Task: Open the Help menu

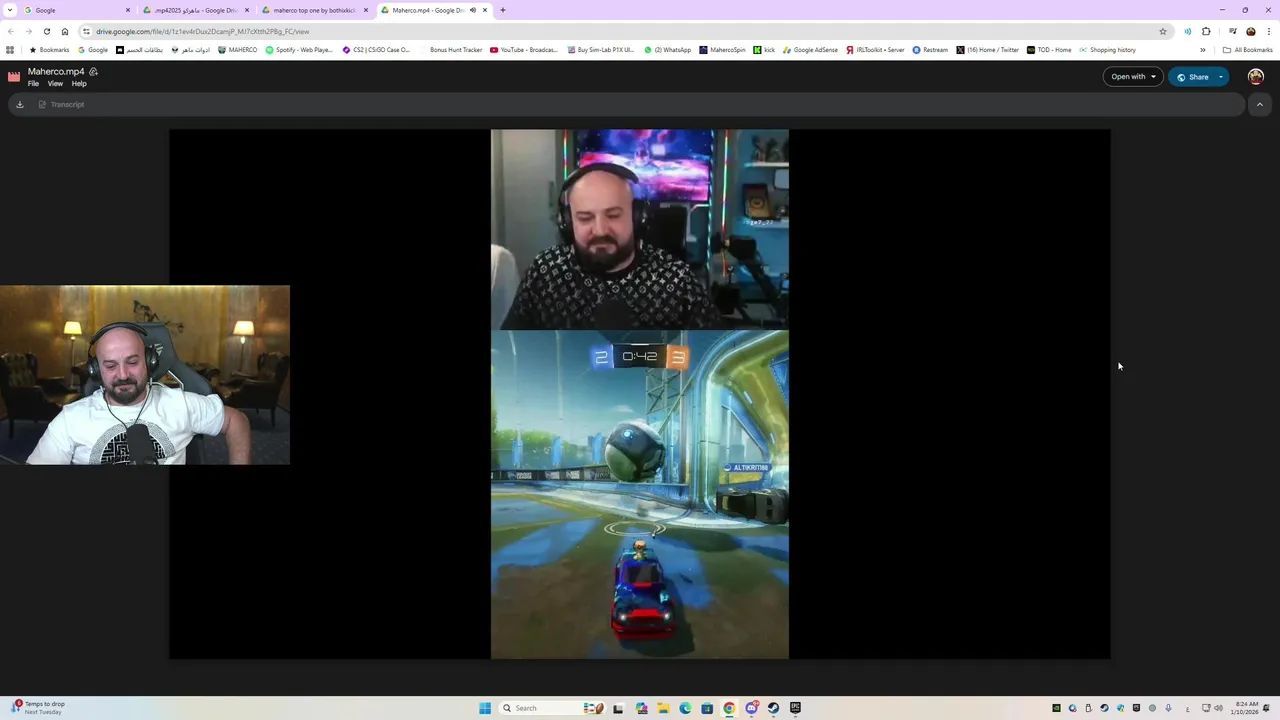Action: point(79,84)
